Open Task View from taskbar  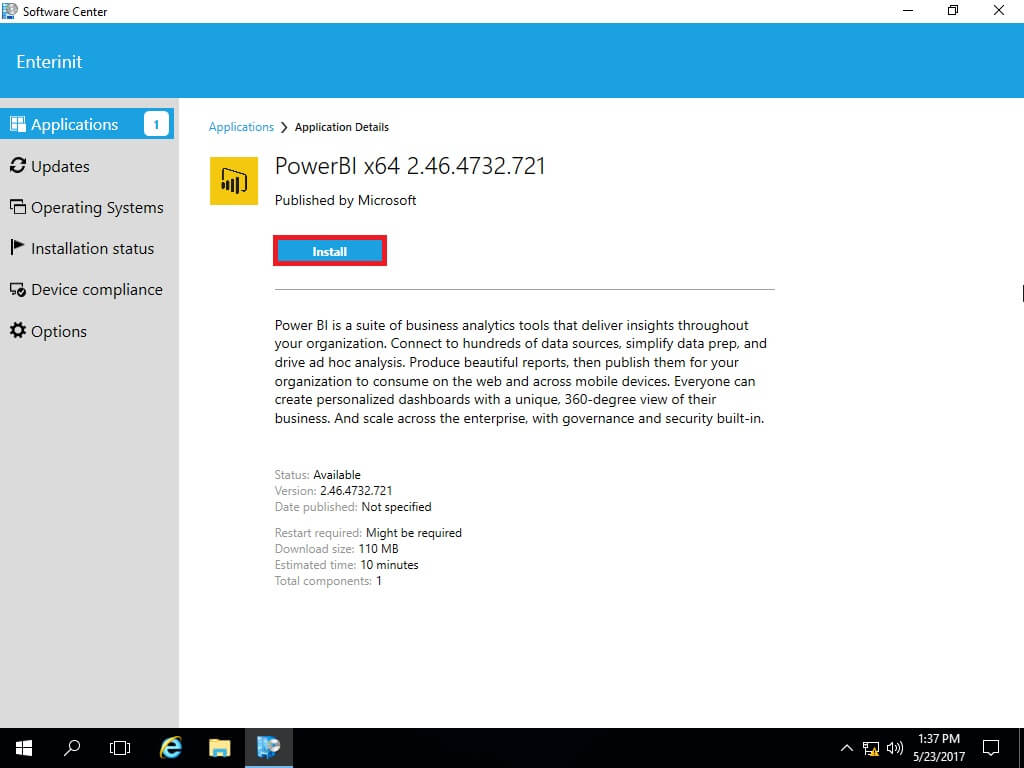(x=120, y=748)
